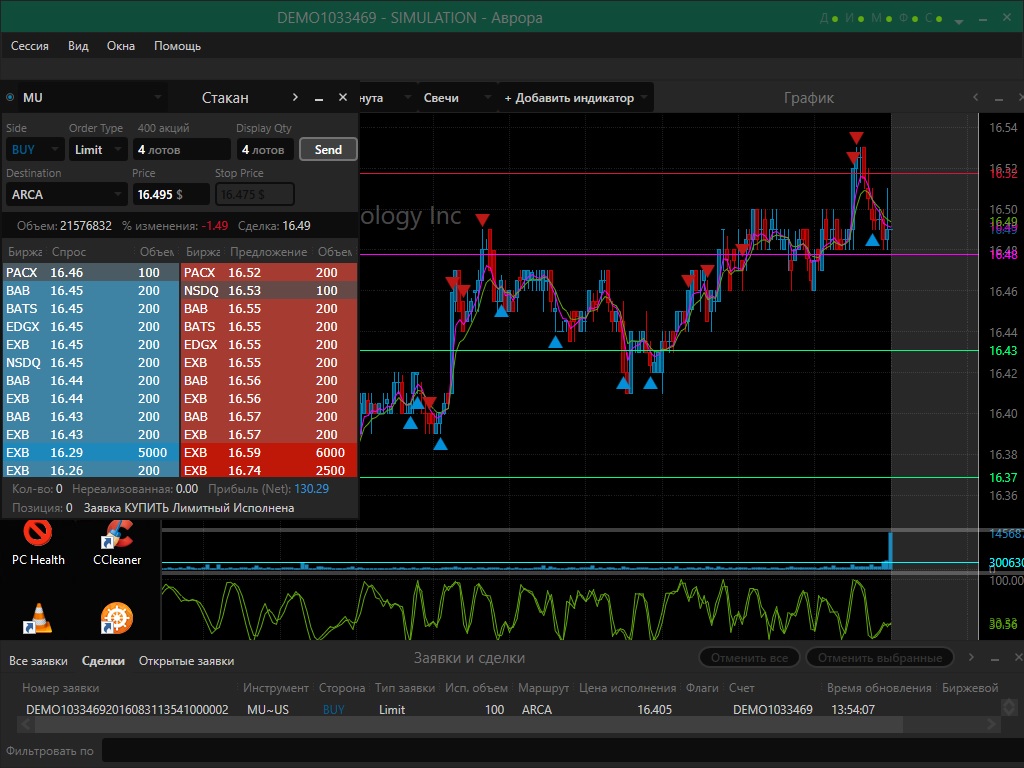This screenshot has height=768, width=1024.
Task: Open the Вид menu
Action: point(78,46)
